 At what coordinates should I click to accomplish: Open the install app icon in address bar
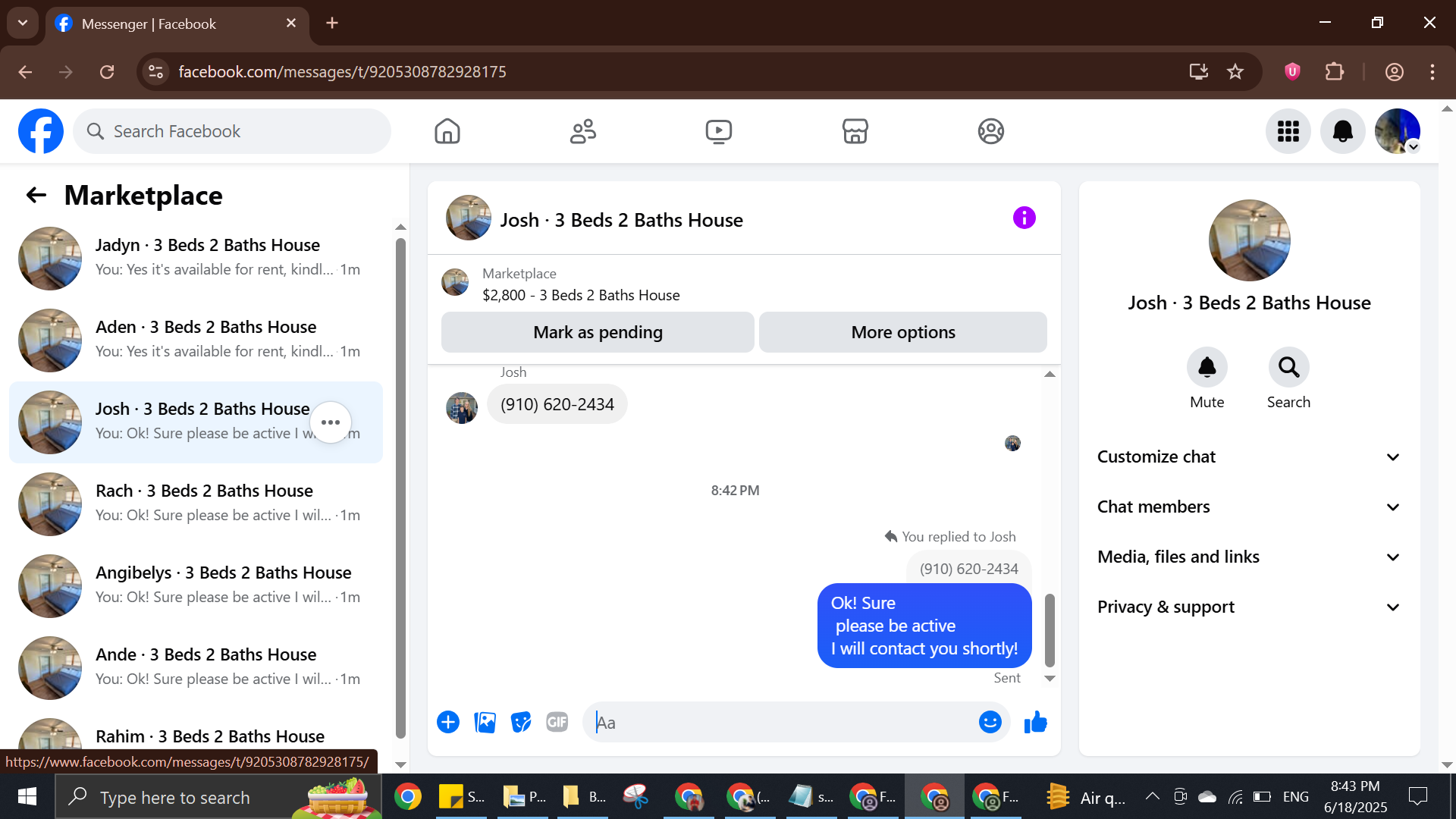(x=1198, y=71)
